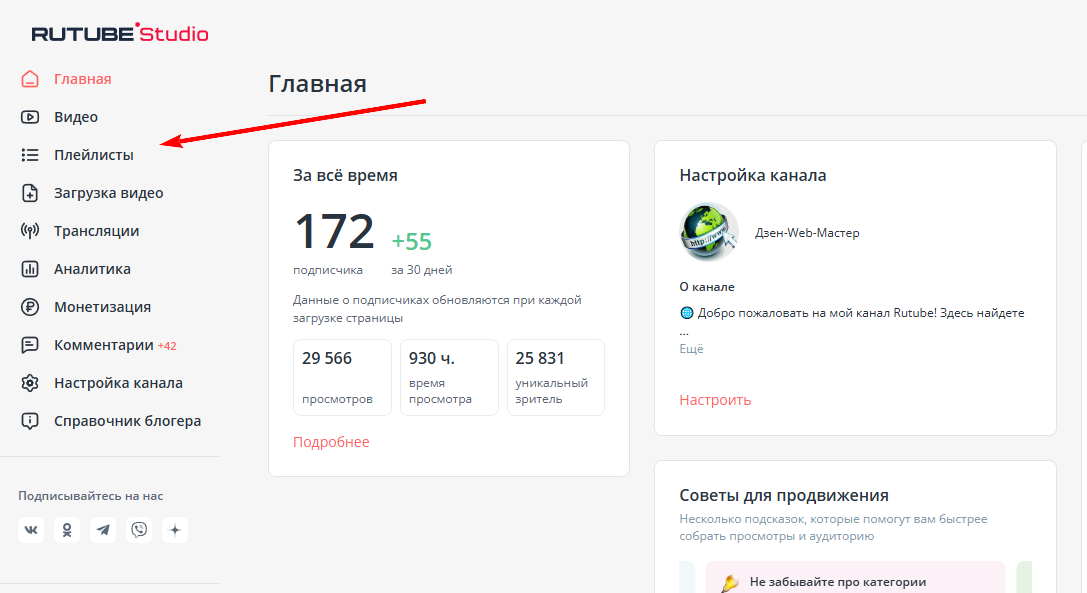The height and width of the screenshot is (593, 1087).
Task: Click the ruble icon beside Монетизация
Action: pyautogui.click(x=30, y=307)
